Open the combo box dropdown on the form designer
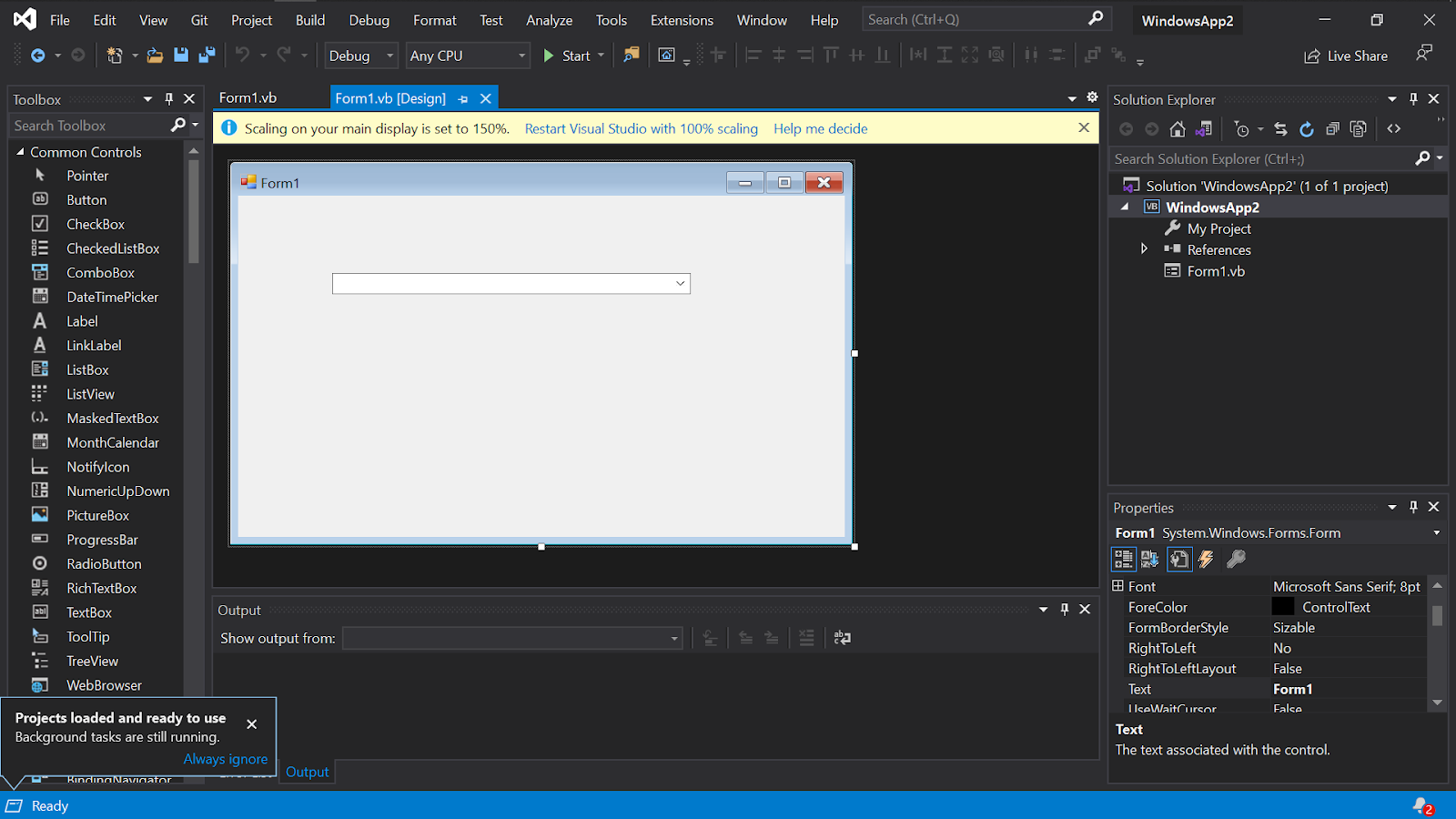Viewport: 1456px width, 819px height. tap(680, 284)
